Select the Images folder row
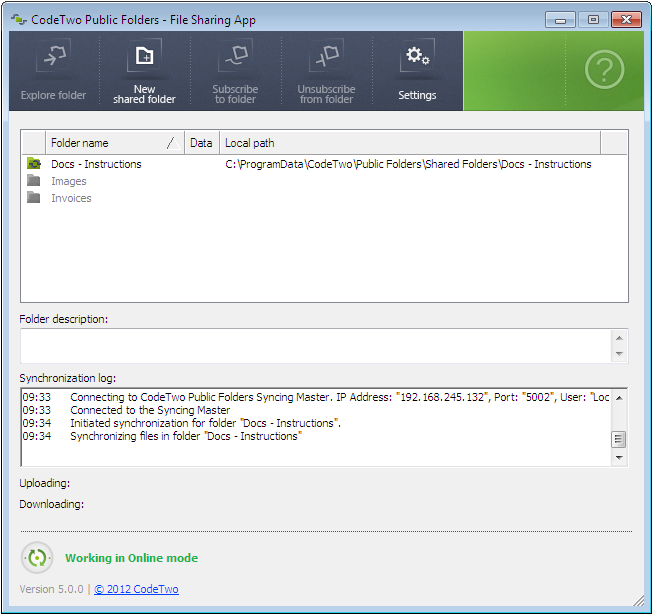This screenshot has width=653, height=615. click(324, 181)
